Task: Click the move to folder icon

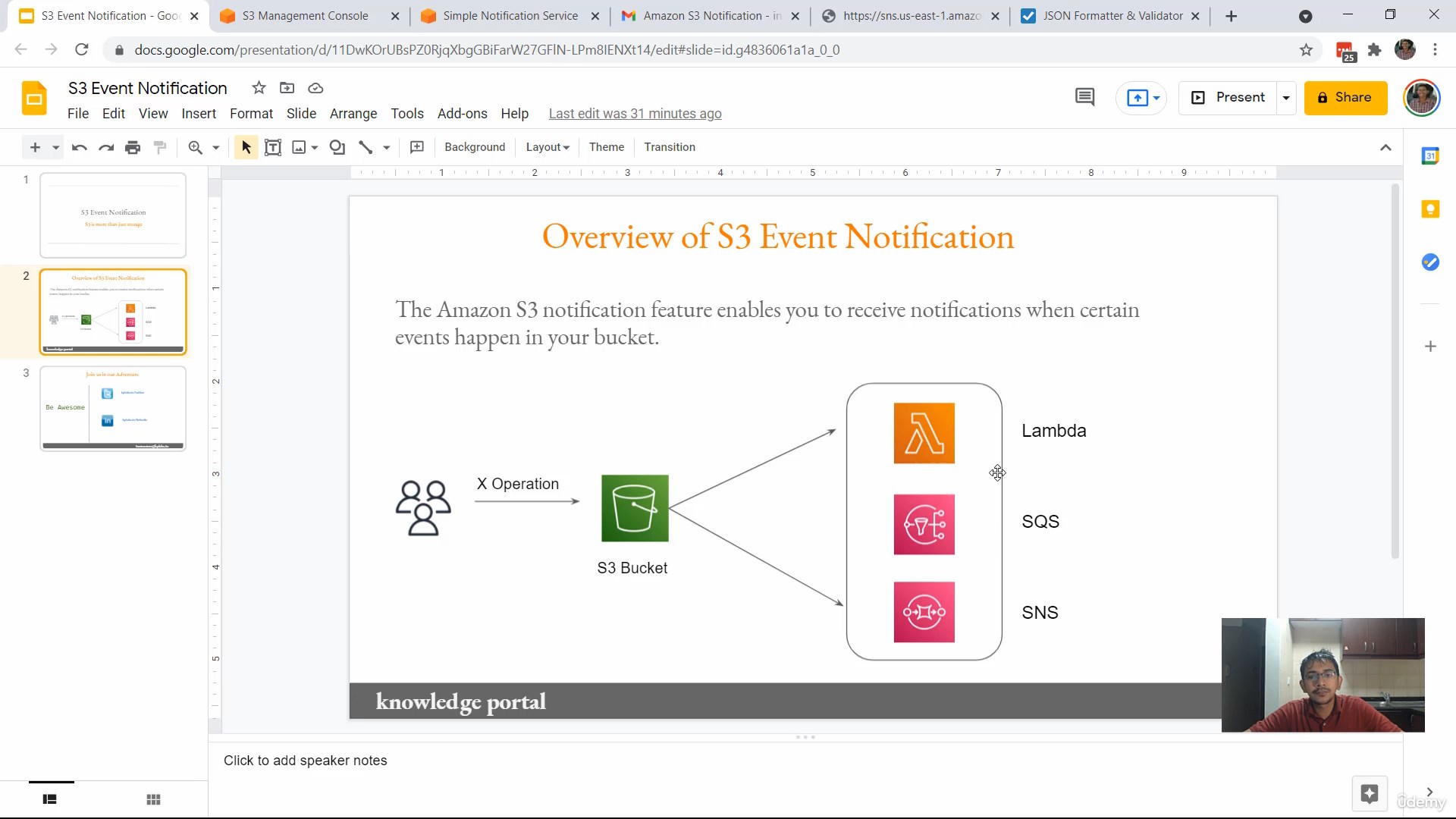Action: point(287,88)
